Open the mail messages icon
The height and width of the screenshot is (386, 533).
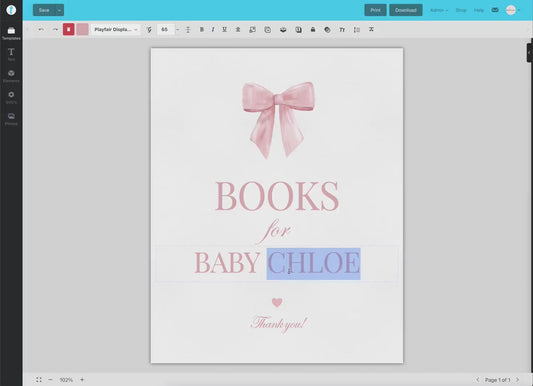(495, 10)
